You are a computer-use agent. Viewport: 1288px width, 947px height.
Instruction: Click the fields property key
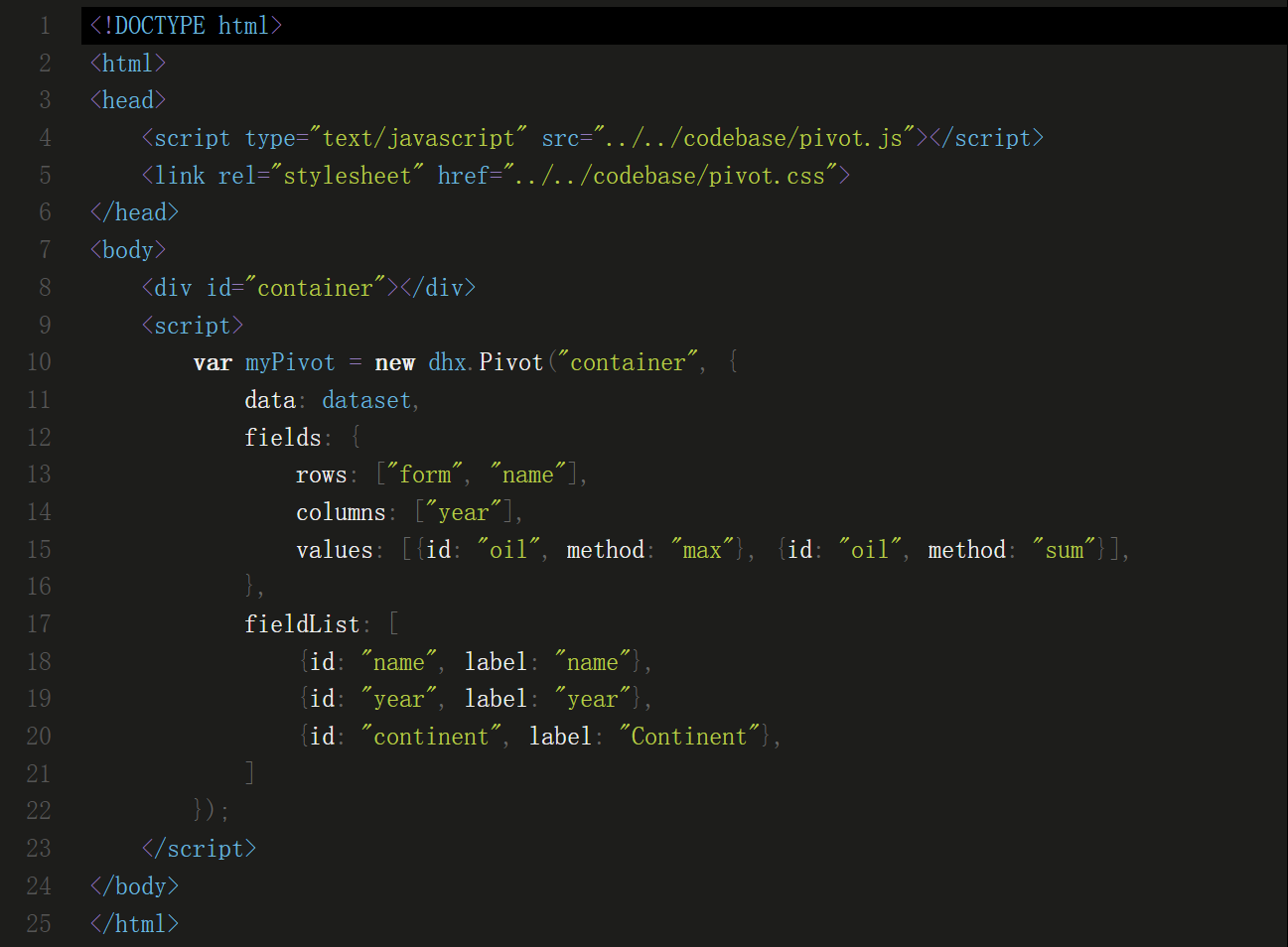tap(283, 438)
